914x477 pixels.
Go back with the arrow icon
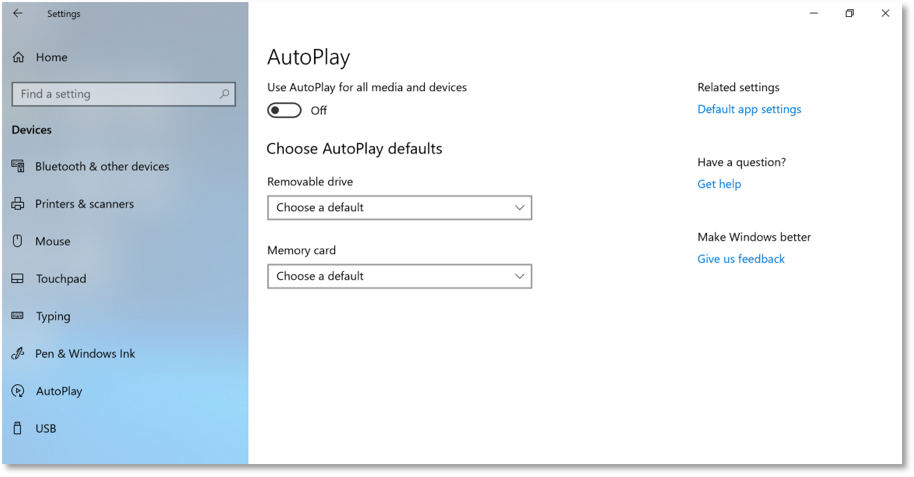click(18, 13)
